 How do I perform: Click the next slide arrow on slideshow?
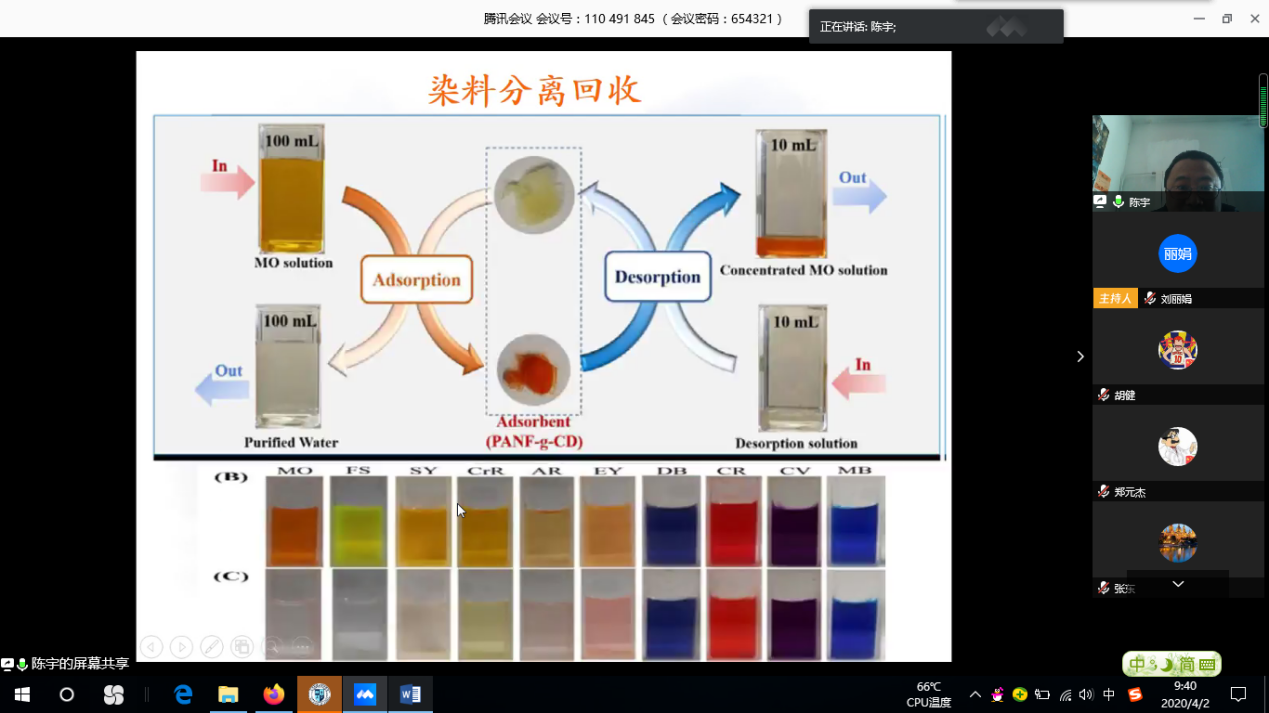(181, 647)
